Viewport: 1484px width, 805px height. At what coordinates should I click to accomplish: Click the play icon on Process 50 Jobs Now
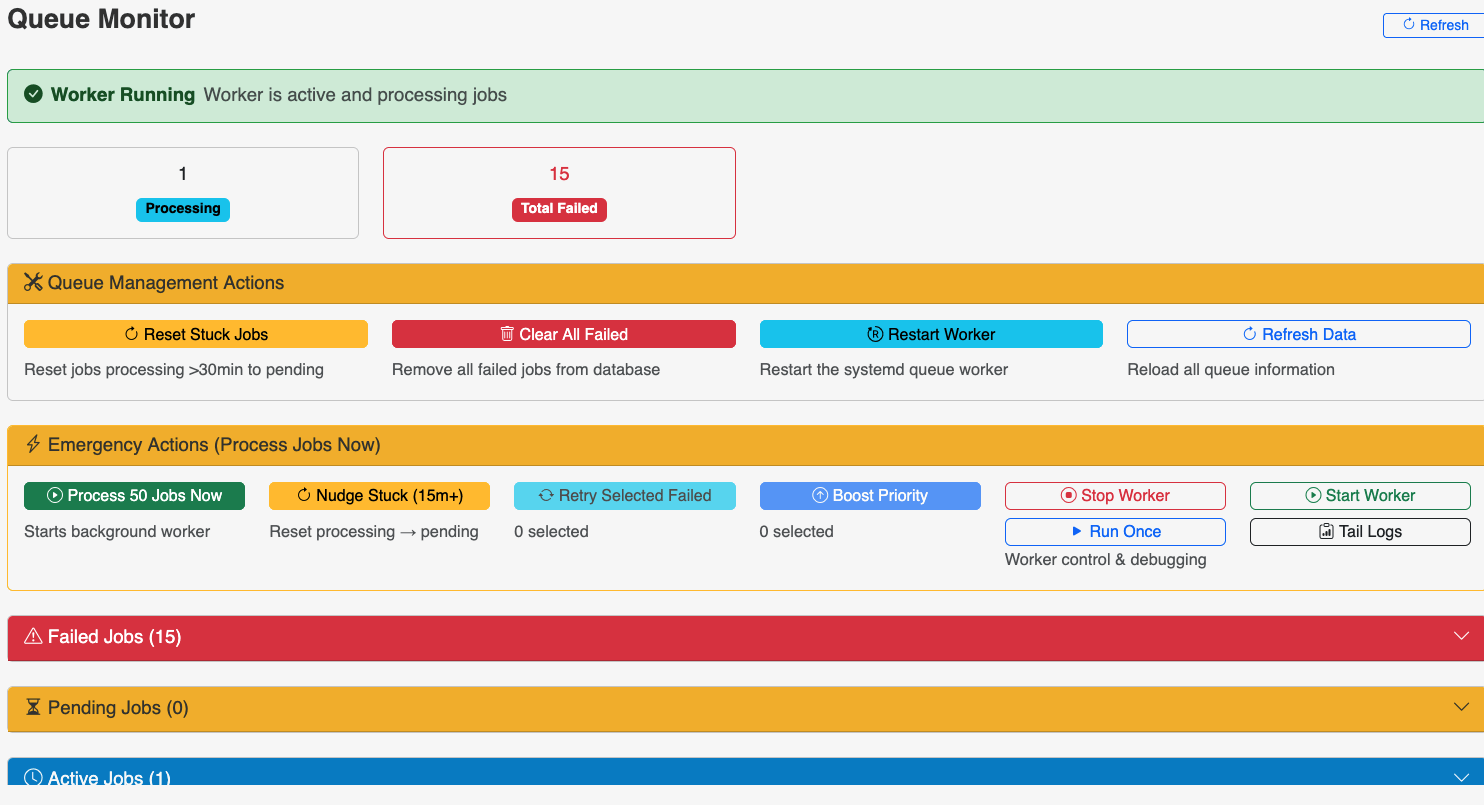click(56, 496)
